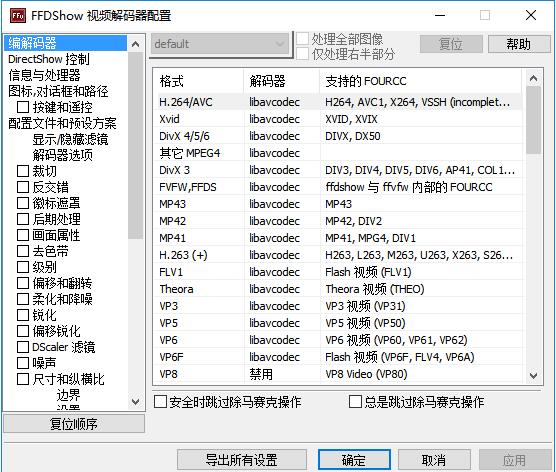
Task: Click the codec list scrollbar thumb
Action: 533,120
